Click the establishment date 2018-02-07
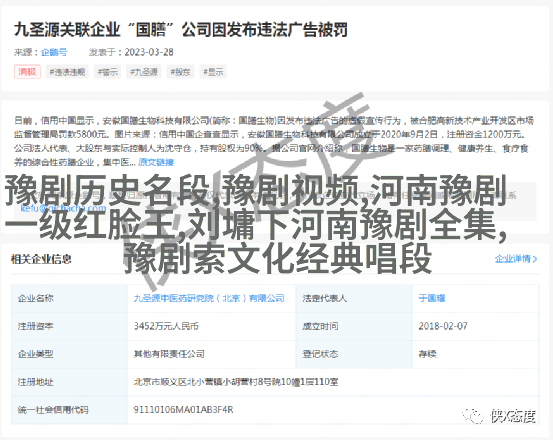The height and width of the screenshot is (440, 553). coord(443,326)
